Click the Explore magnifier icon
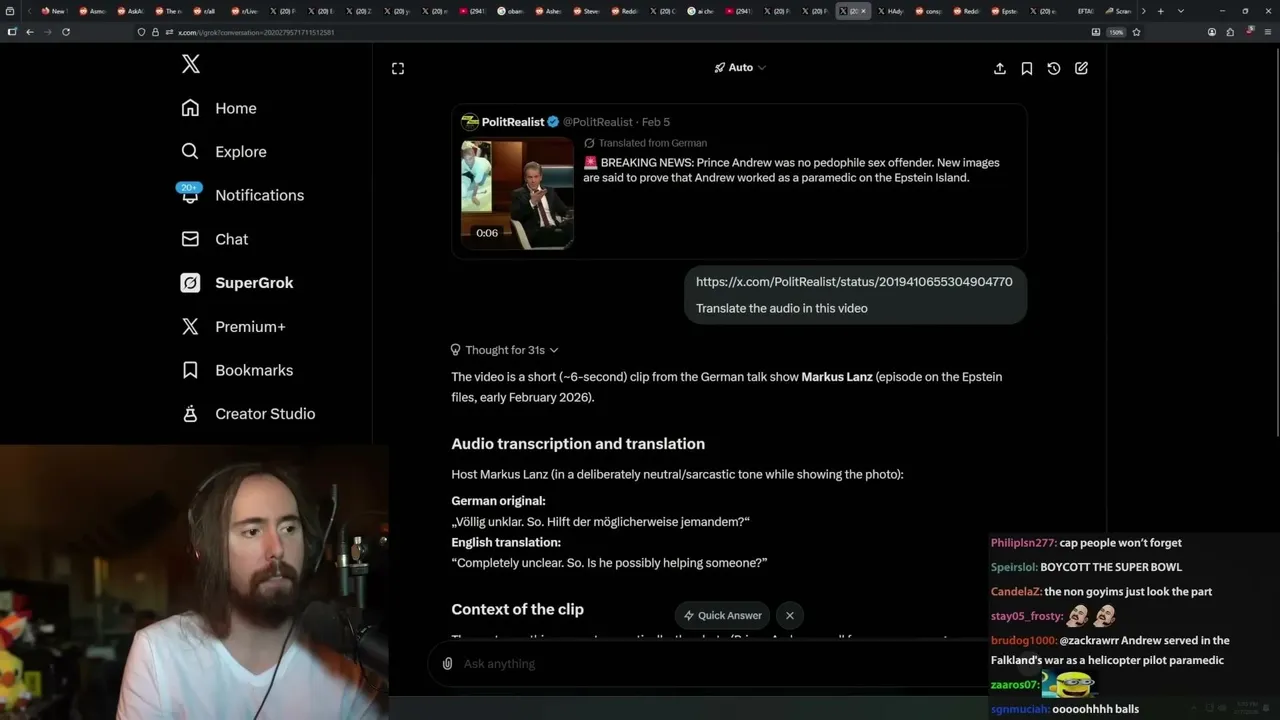 click(x=190, y=152)
